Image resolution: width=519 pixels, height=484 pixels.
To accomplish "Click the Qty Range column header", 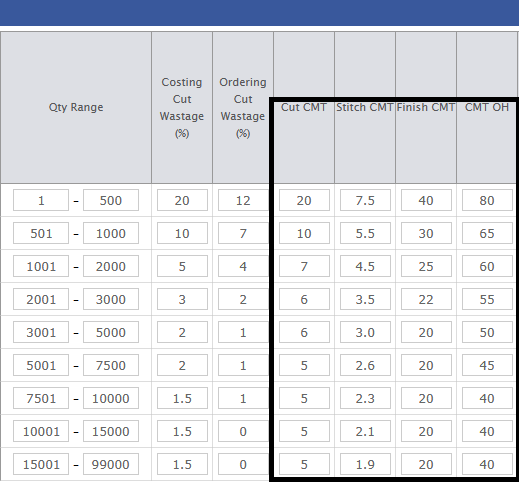I will pos(76,107).
